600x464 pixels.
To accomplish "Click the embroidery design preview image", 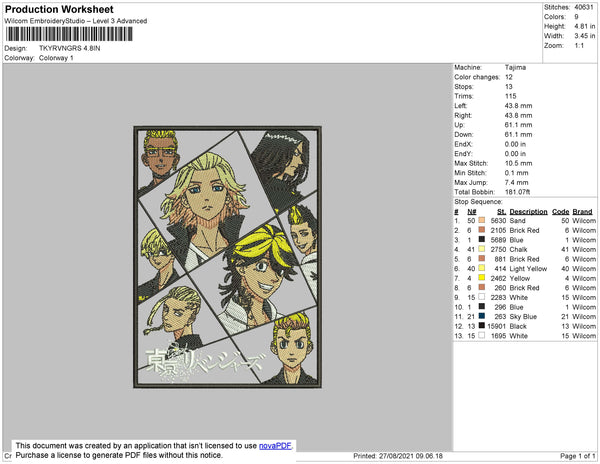I will (x=227, y=257).
